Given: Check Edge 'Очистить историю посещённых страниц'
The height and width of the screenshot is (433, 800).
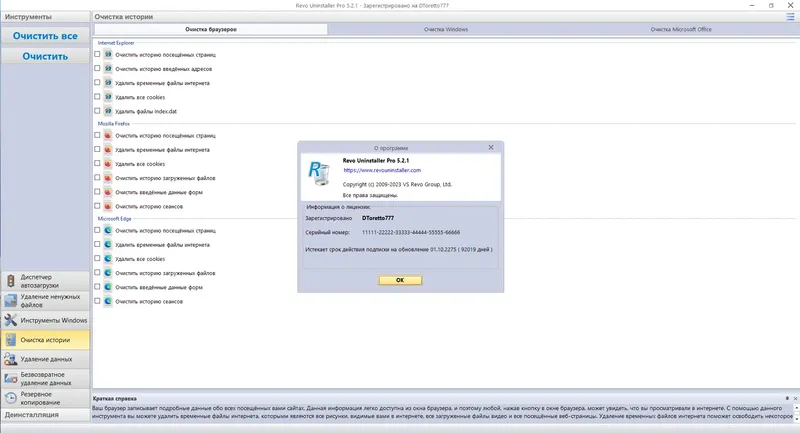Looking at the screenshot, I should pyautogui.click(x=97, y=230).
